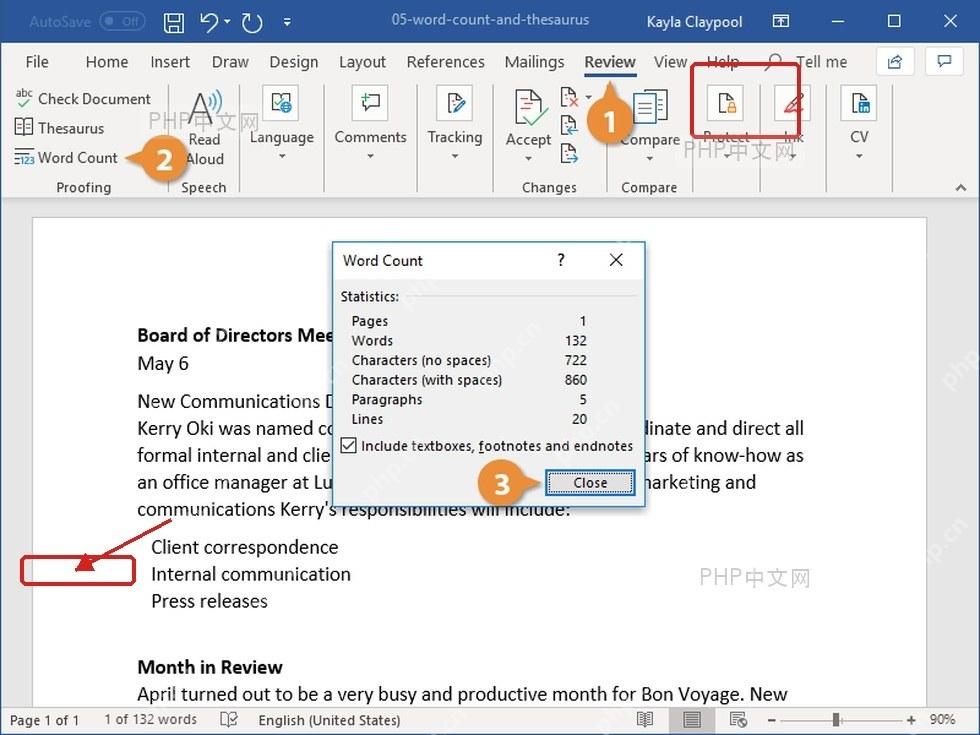Click the Save icon in title bar

click(174, 22)
